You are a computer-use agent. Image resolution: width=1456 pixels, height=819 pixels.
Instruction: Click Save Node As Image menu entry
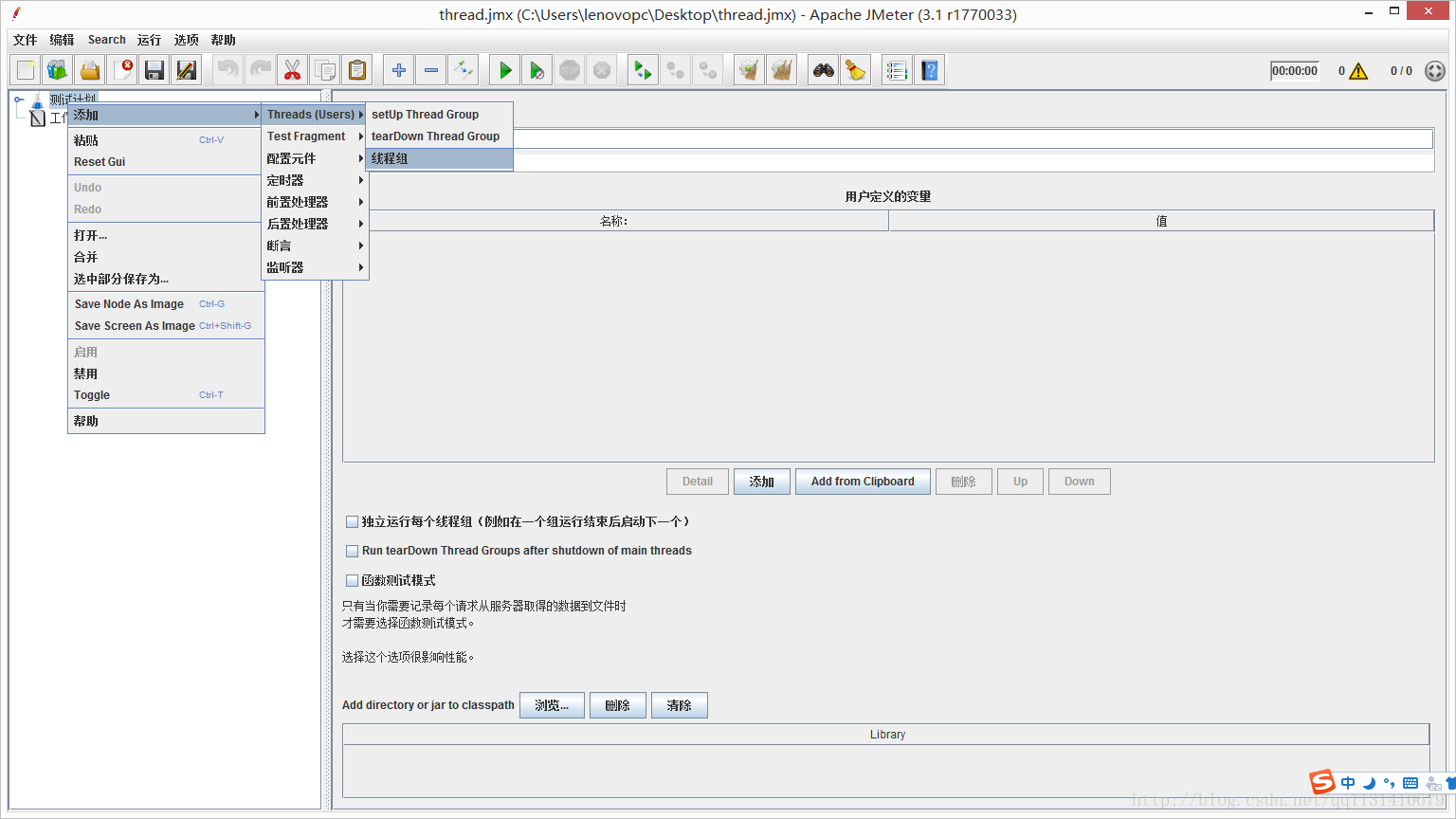click(166, 304)
